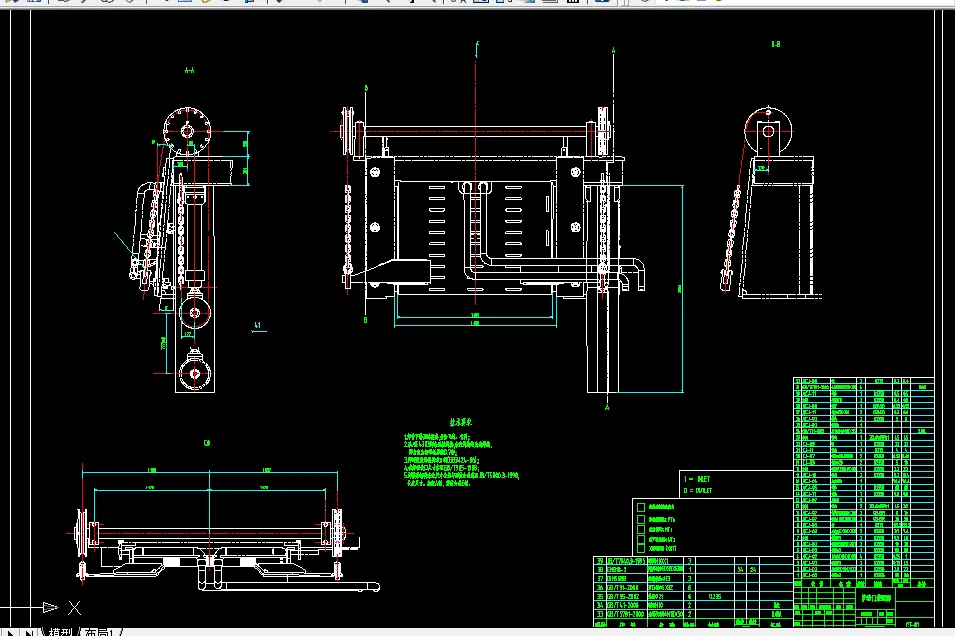Screen dimensions: 955x636
Task: Select item number 37 in parts list
Action: tap(600, 579)
